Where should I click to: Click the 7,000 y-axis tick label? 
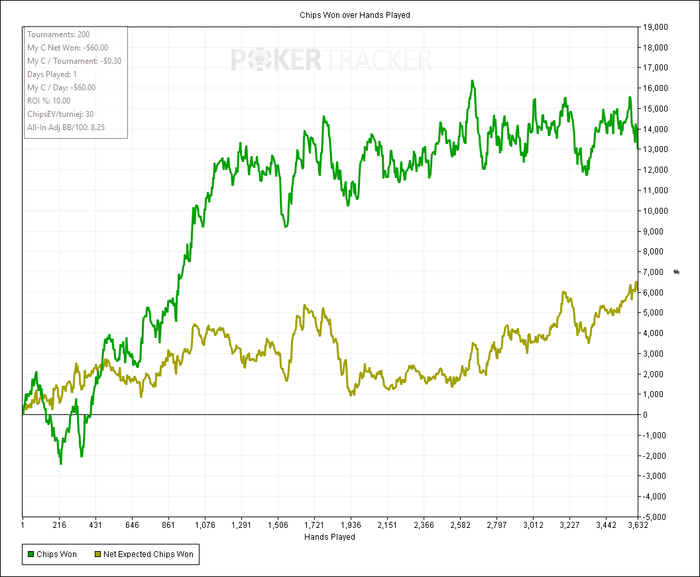coord(653,272)
